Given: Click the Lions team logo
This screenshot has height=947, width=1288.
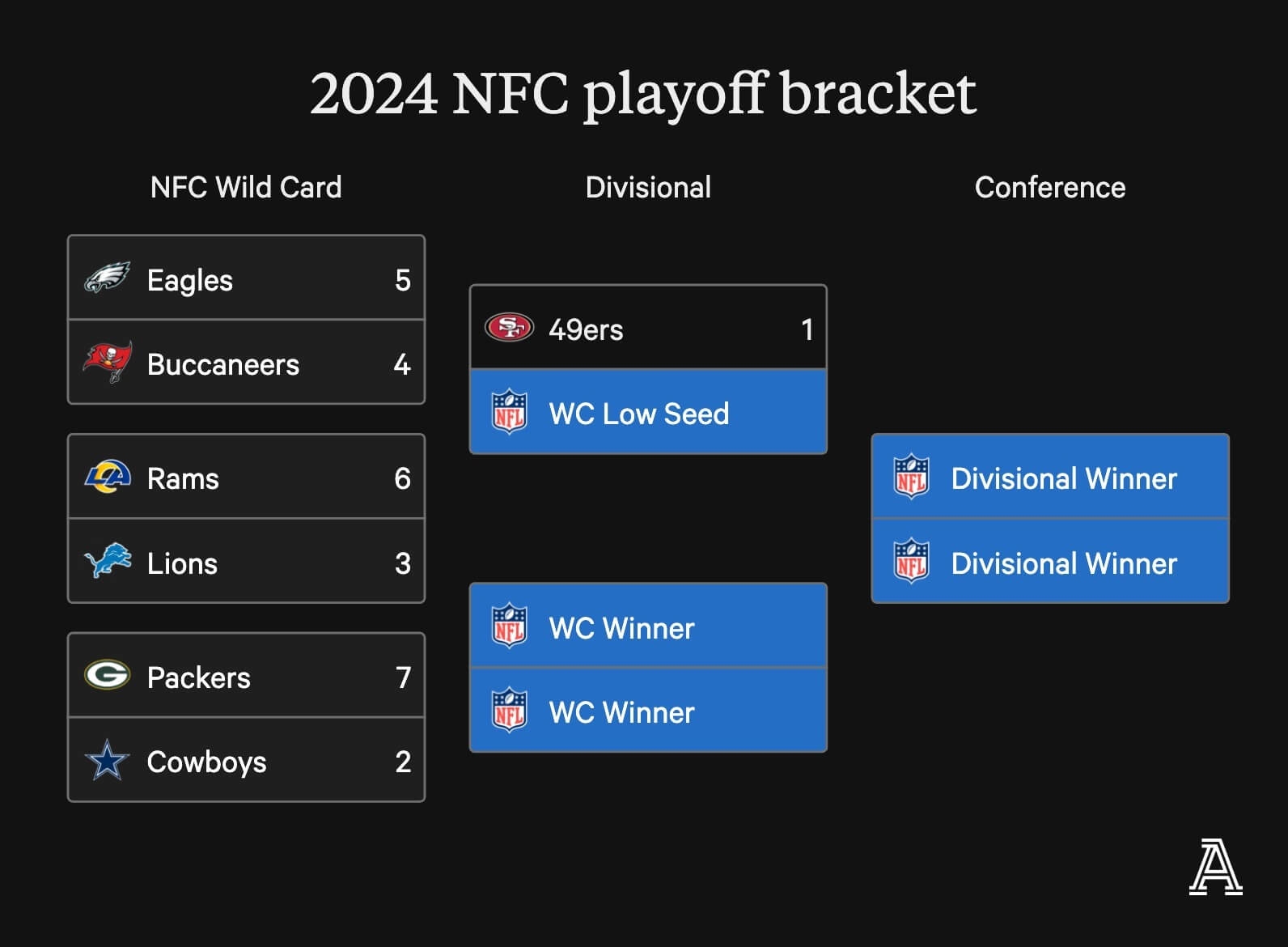Looking at the screenshot, I should click(108, 561).
